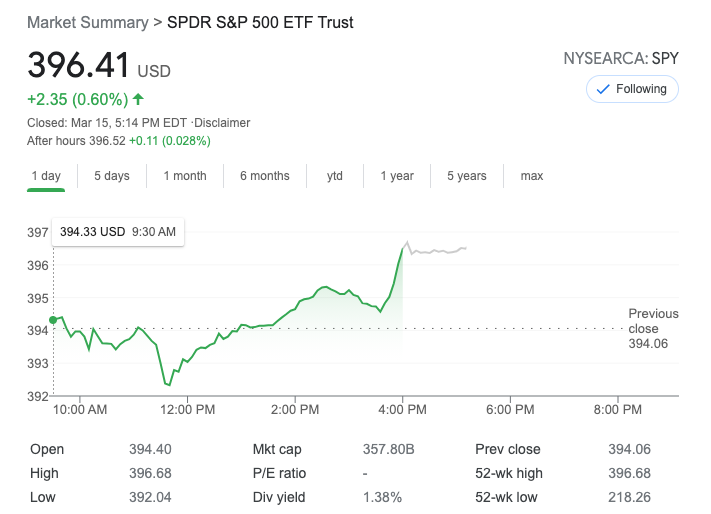Click the checkmark icon in Following button

tap(603, 89)
